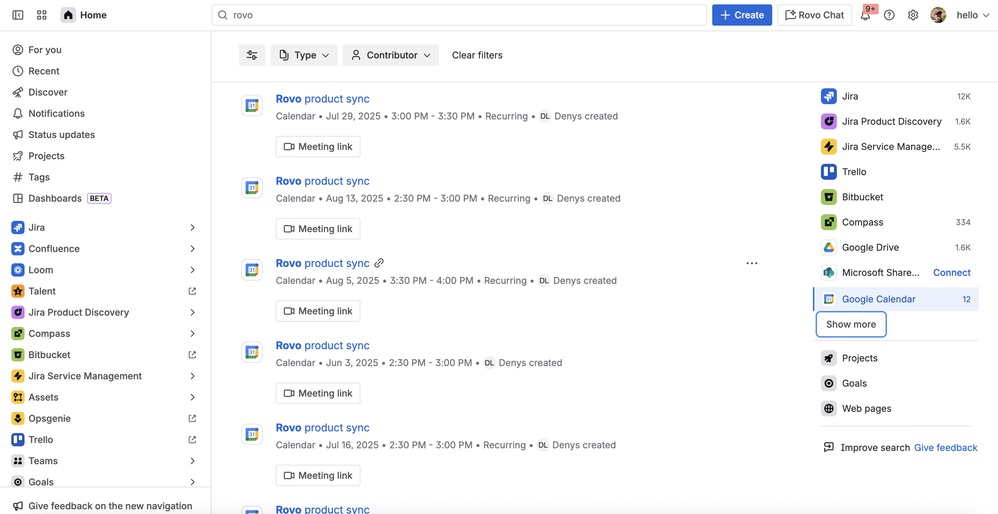The width and height of the screenshot is (998, 514).
Task: Click the Google Calendar icon of the Jun 3 result
Action: tap(252, 352)
